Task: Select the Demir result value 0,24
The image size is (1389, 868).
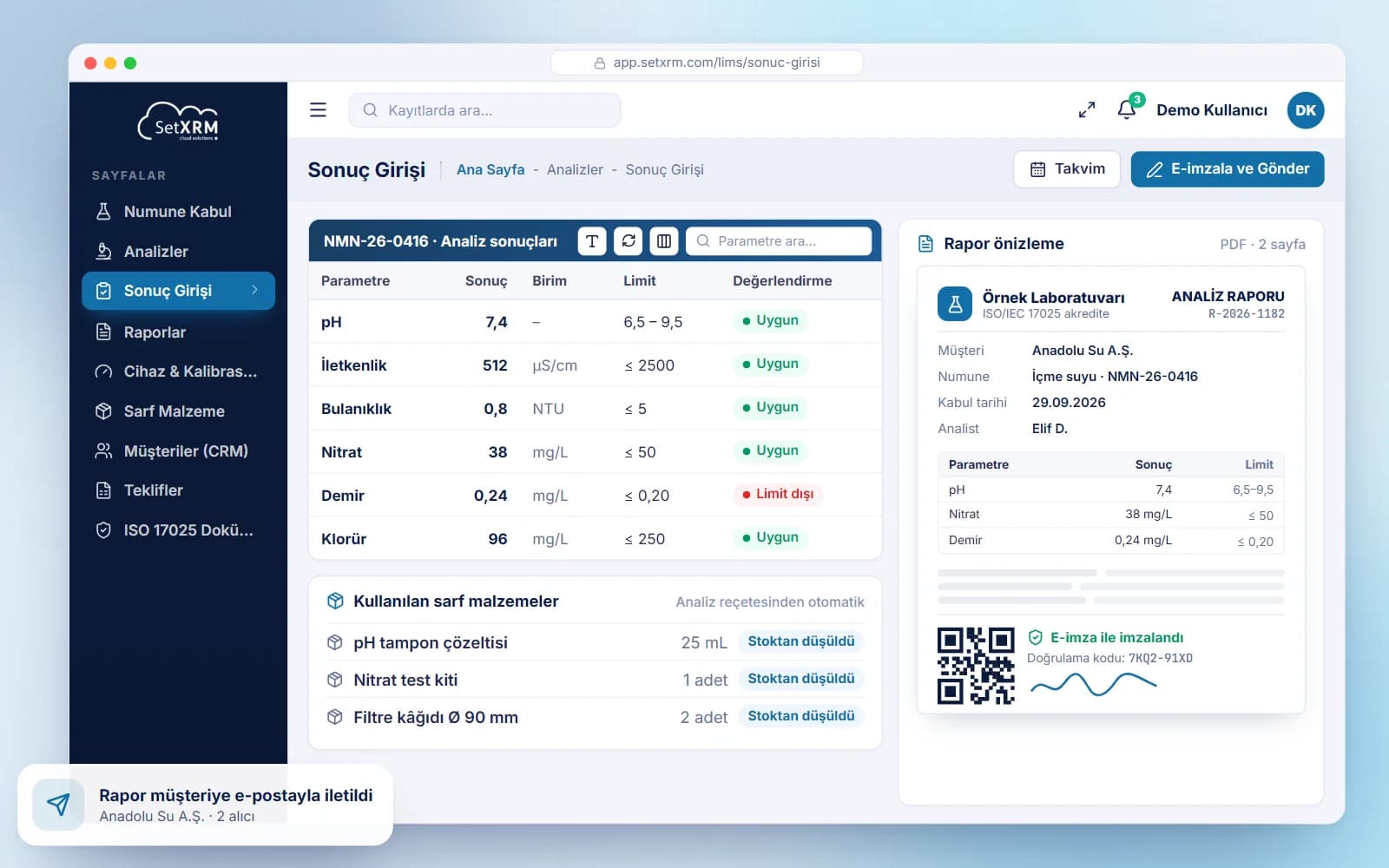Action: (490, 496)
